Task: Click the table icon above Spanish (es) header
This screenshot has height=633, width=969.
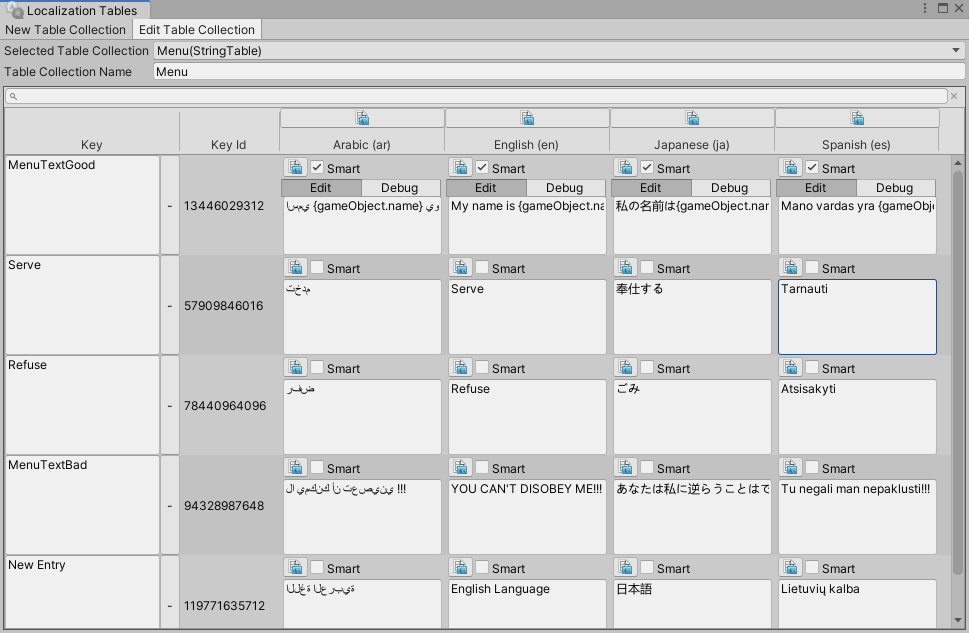Action: click(x=858, y=117)
